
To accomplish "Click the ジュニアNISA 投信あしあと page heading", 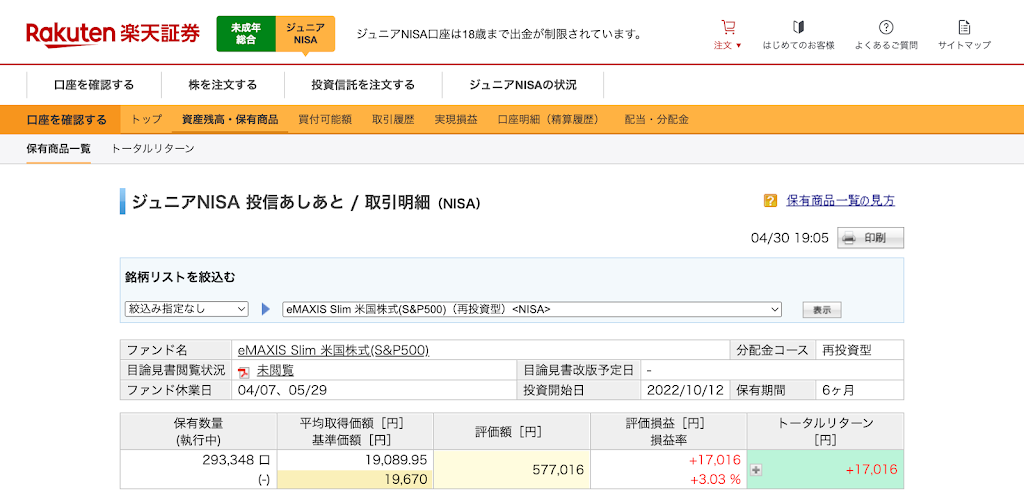I will point(306,202).
